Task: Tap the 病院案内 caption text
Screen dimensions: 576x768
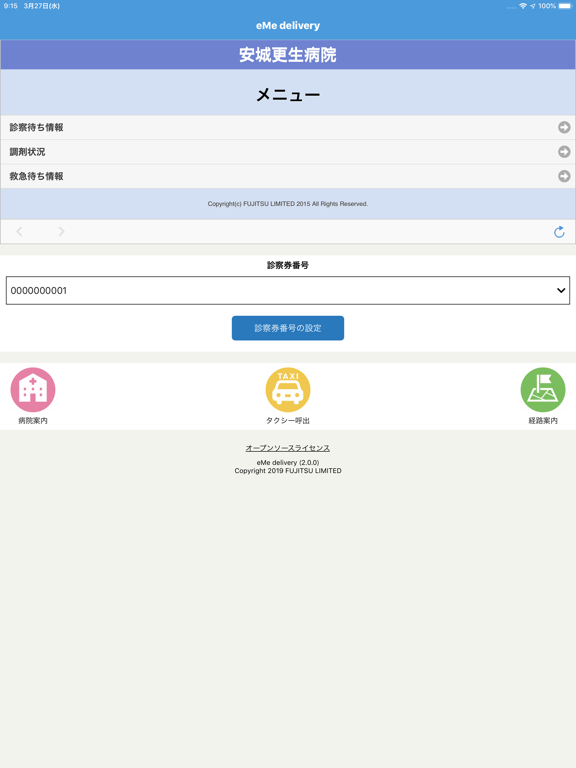Action: tap(33, 421)
